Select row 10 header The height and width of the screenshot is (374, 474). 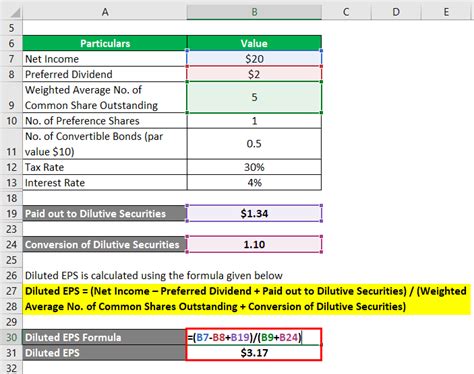click(11, 121)
